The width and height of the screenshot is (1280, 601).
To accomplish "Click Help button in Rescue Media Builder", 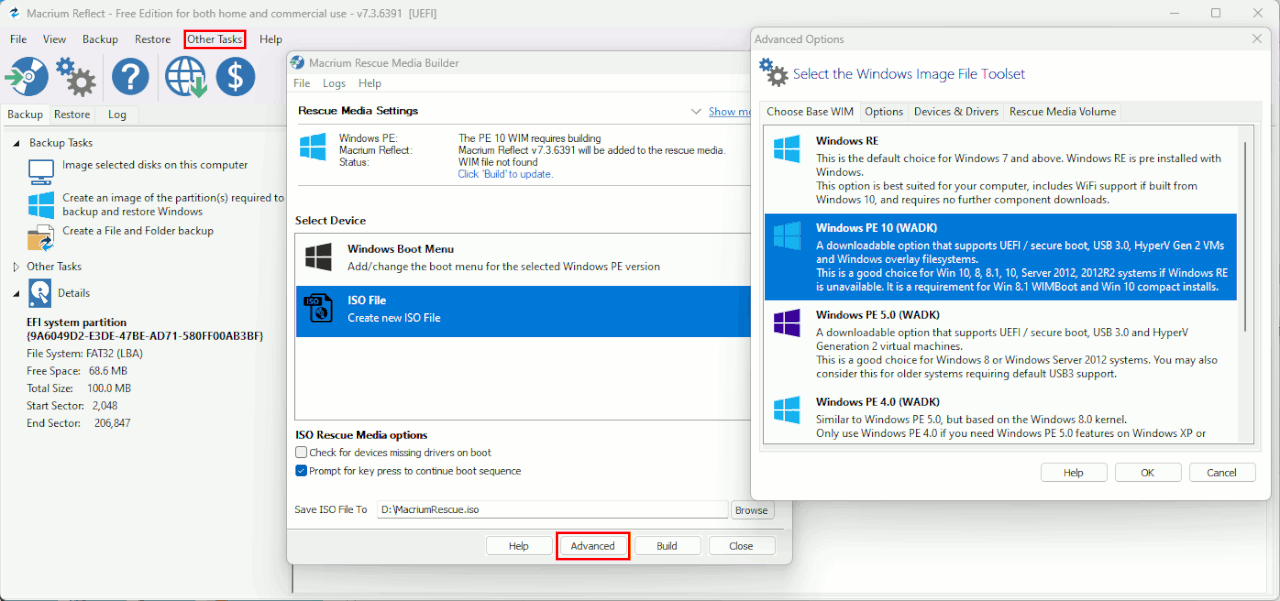I will click(519, 546).
